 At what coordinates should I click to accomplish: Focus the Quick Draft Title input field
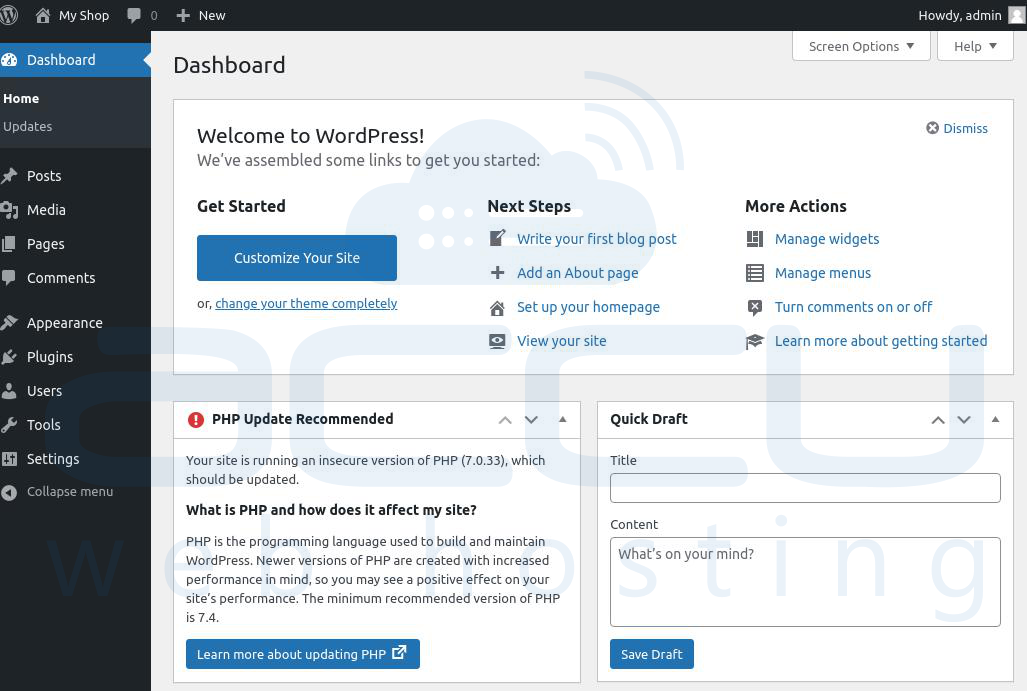[x=805, y=488]
